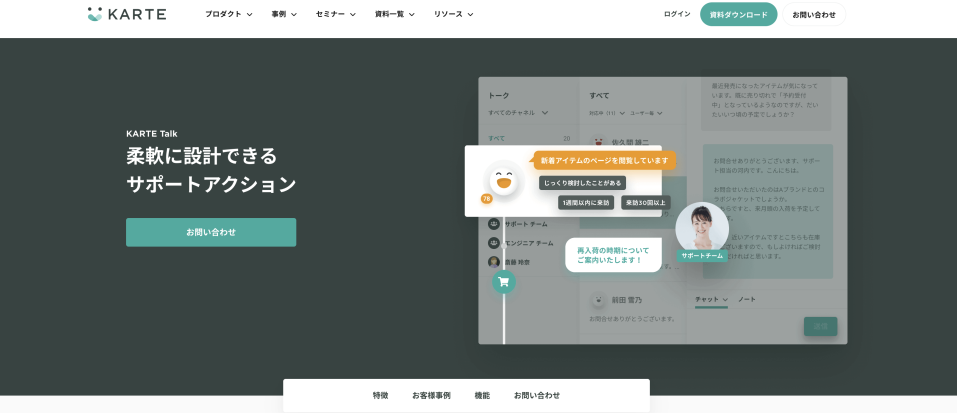Expand the チャット tab chevron
Viewport: 957px width, 413px height.
[x=725, y=300]
